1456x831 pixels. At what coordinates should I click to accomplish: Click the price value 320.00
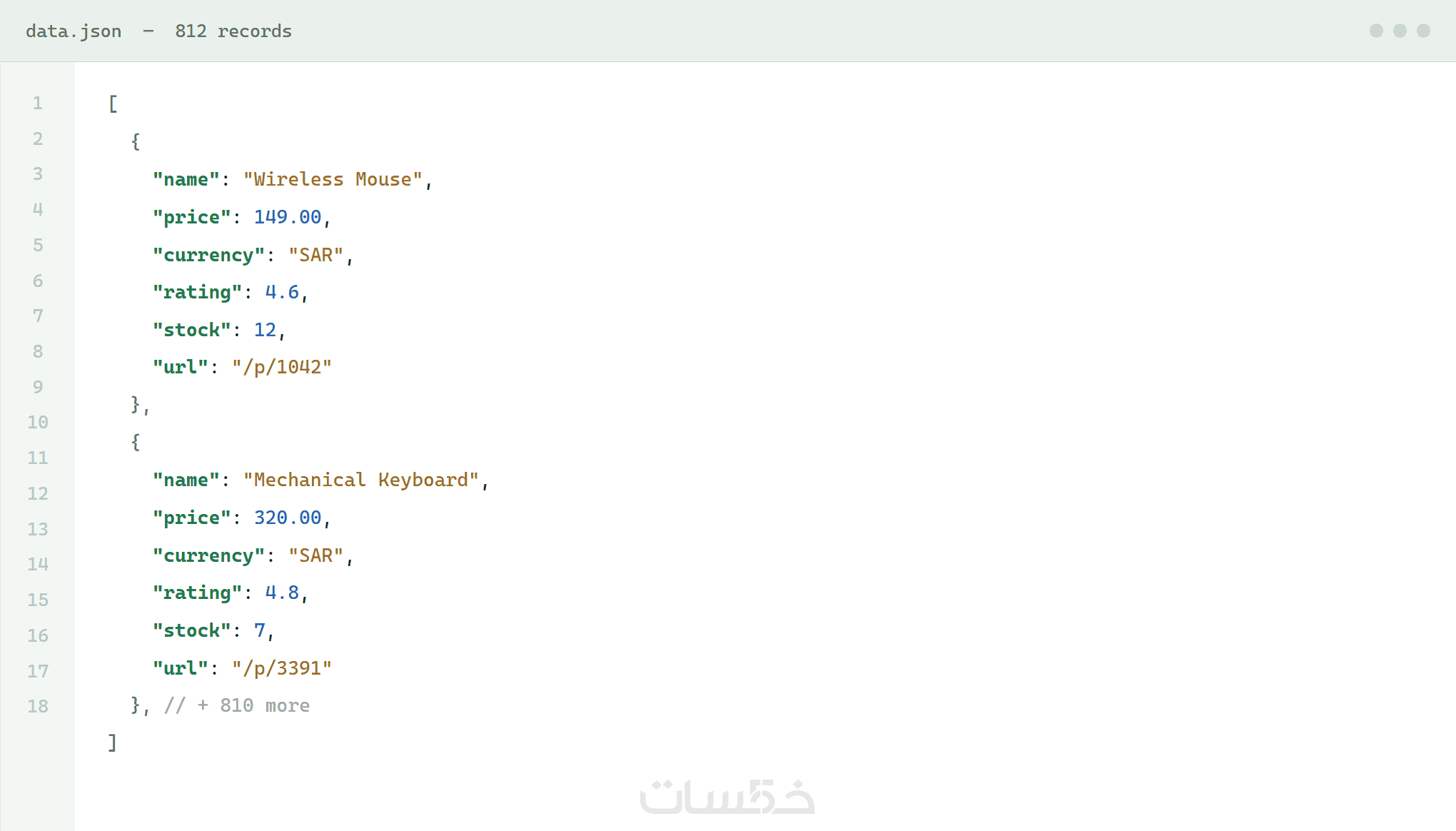[x=288, y=518]
